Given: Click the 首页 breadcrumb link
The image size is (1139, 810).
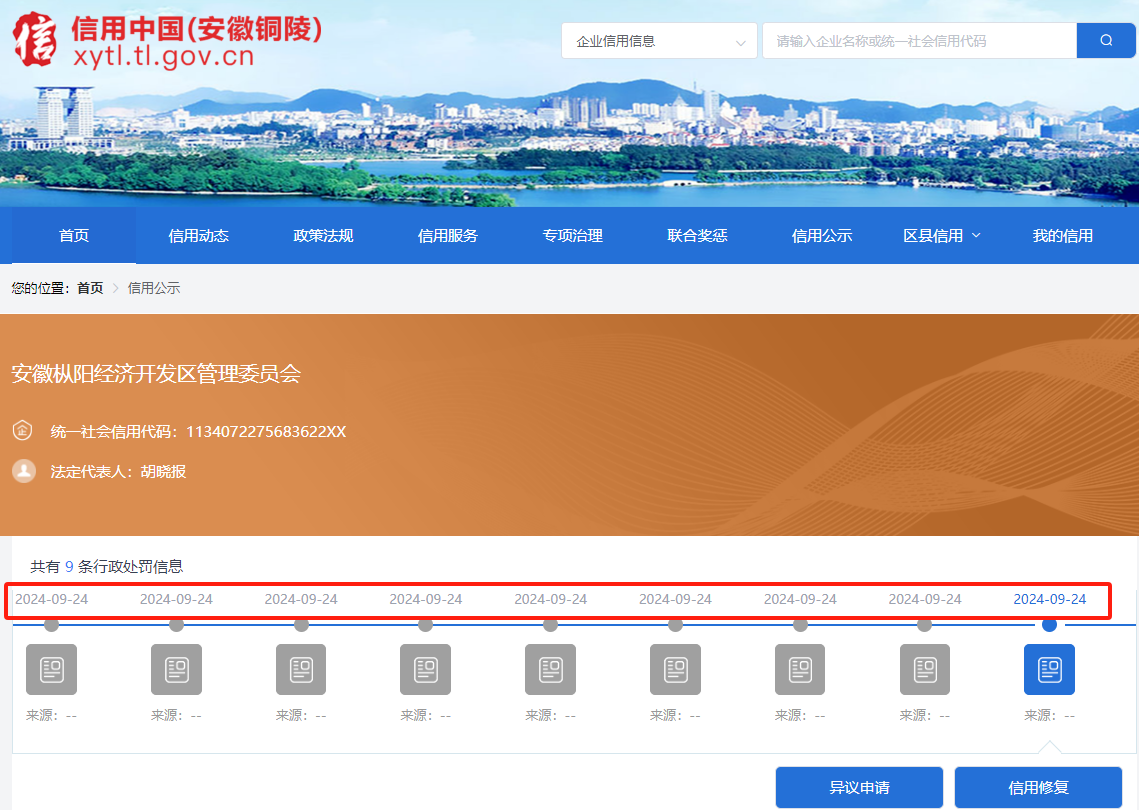Looking at the screenshot, I should pyautogui.click(x=90, y=288).
